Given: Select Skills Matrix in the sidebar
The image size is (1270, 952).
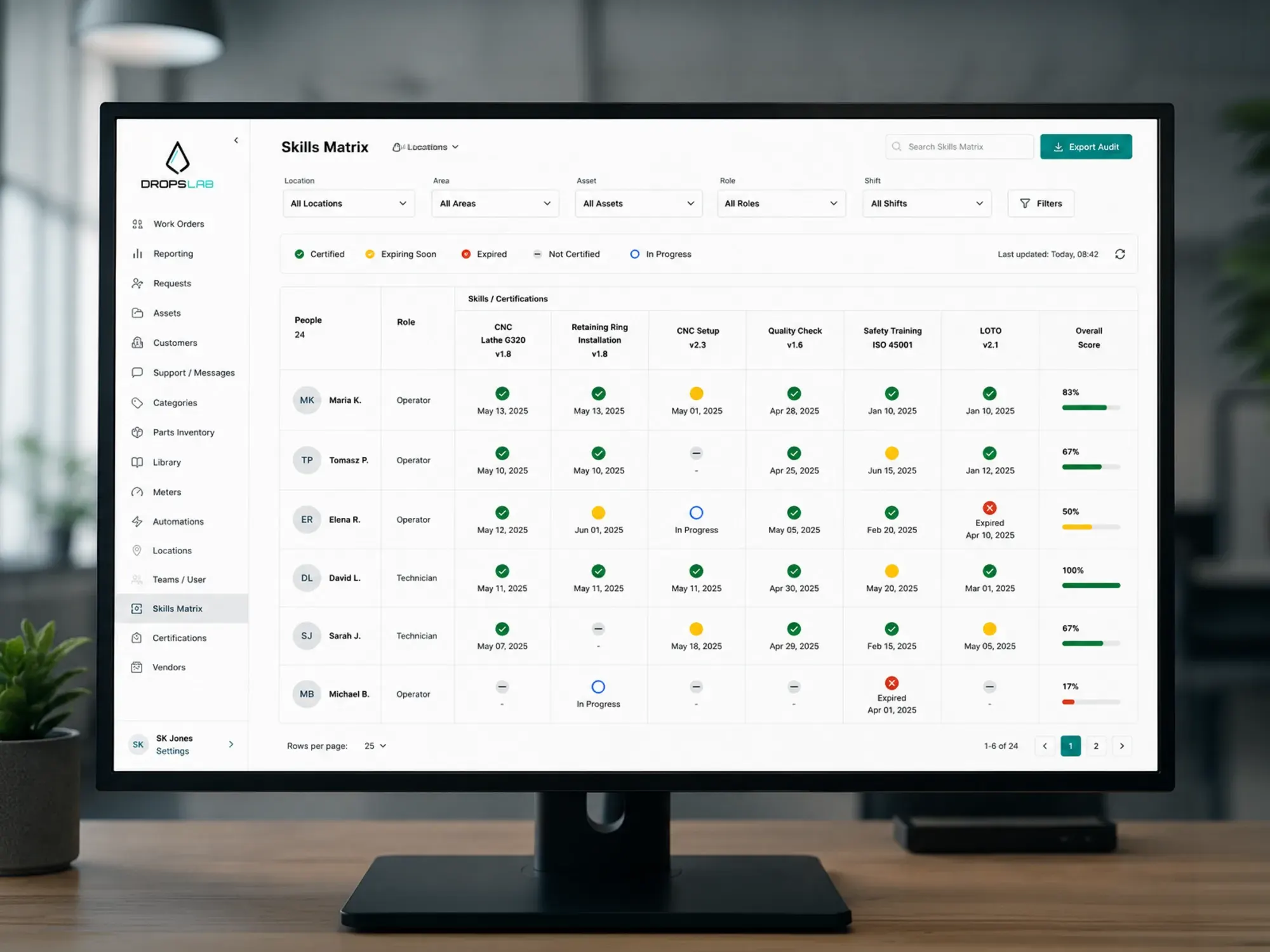Looking at the screenshot, I should [x=182, y=609].
